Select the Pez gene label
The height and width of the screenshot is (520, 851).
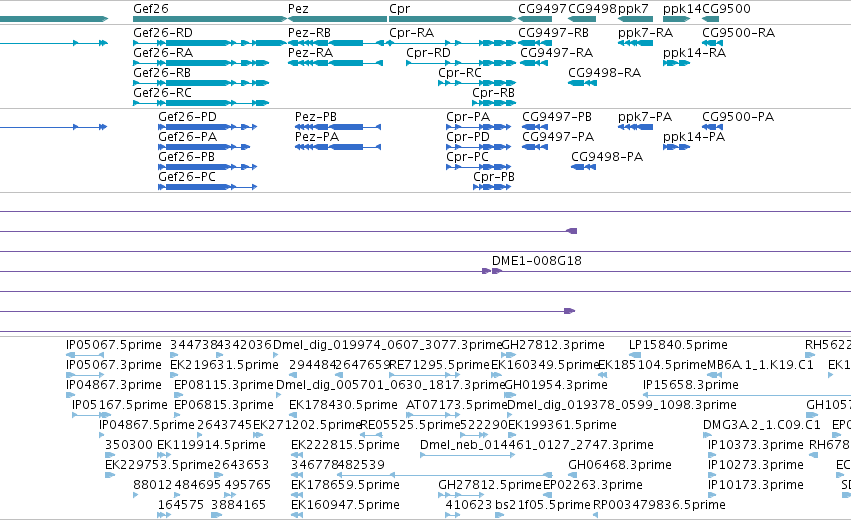[298, 9]
